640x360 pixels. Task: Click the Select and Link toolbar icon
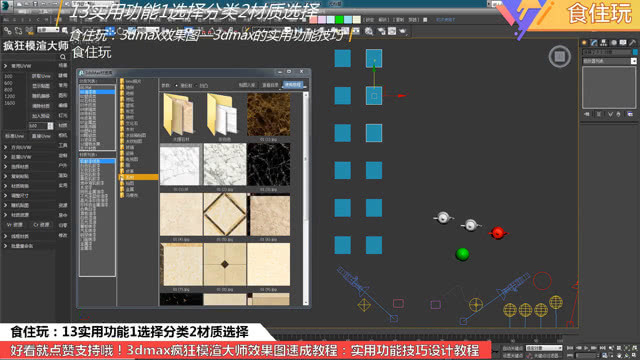tap(7, 31)
